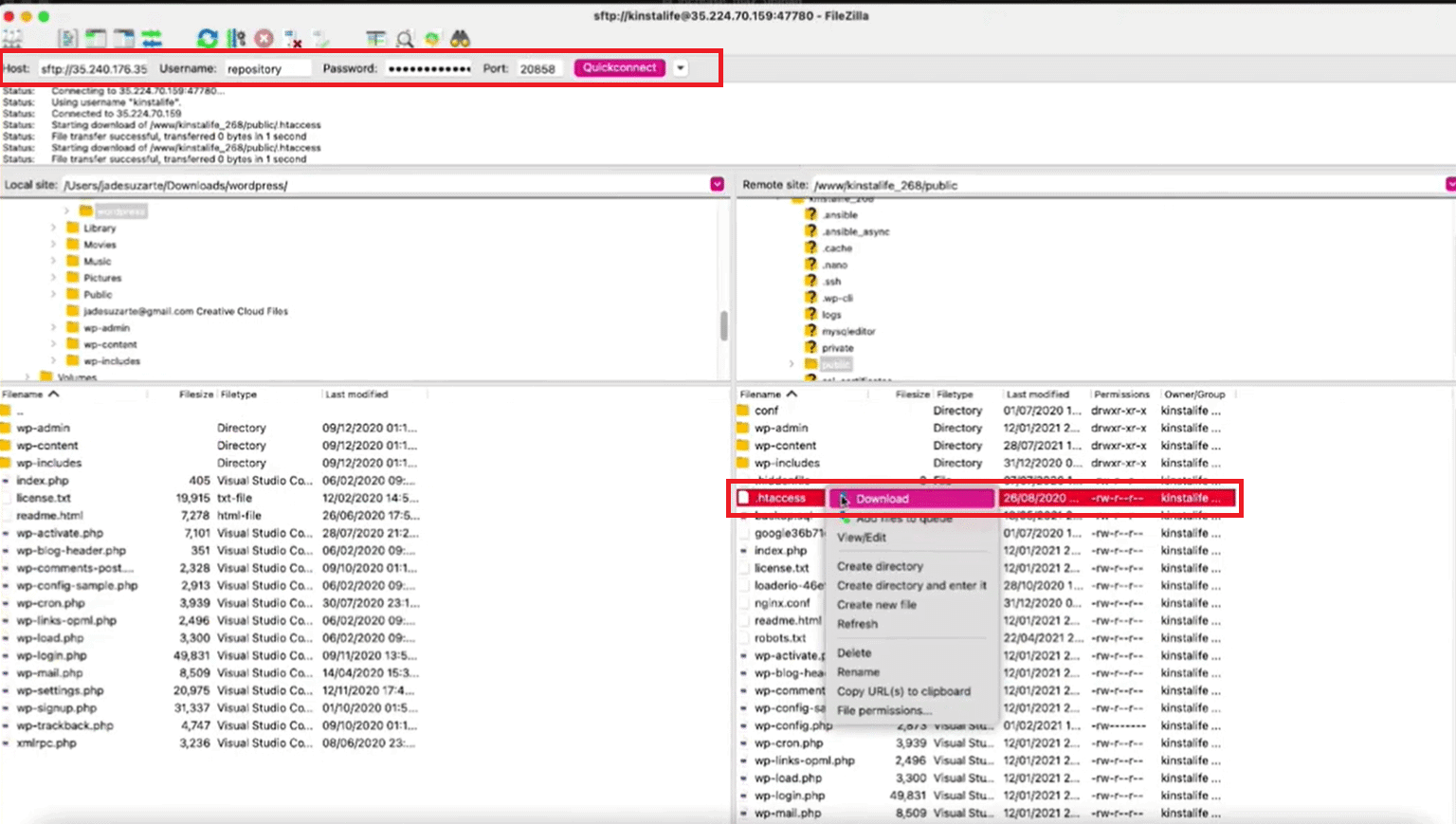Cancel the current operation red icon
Viewport: 1456px width, 824px height.
[264, 39]
